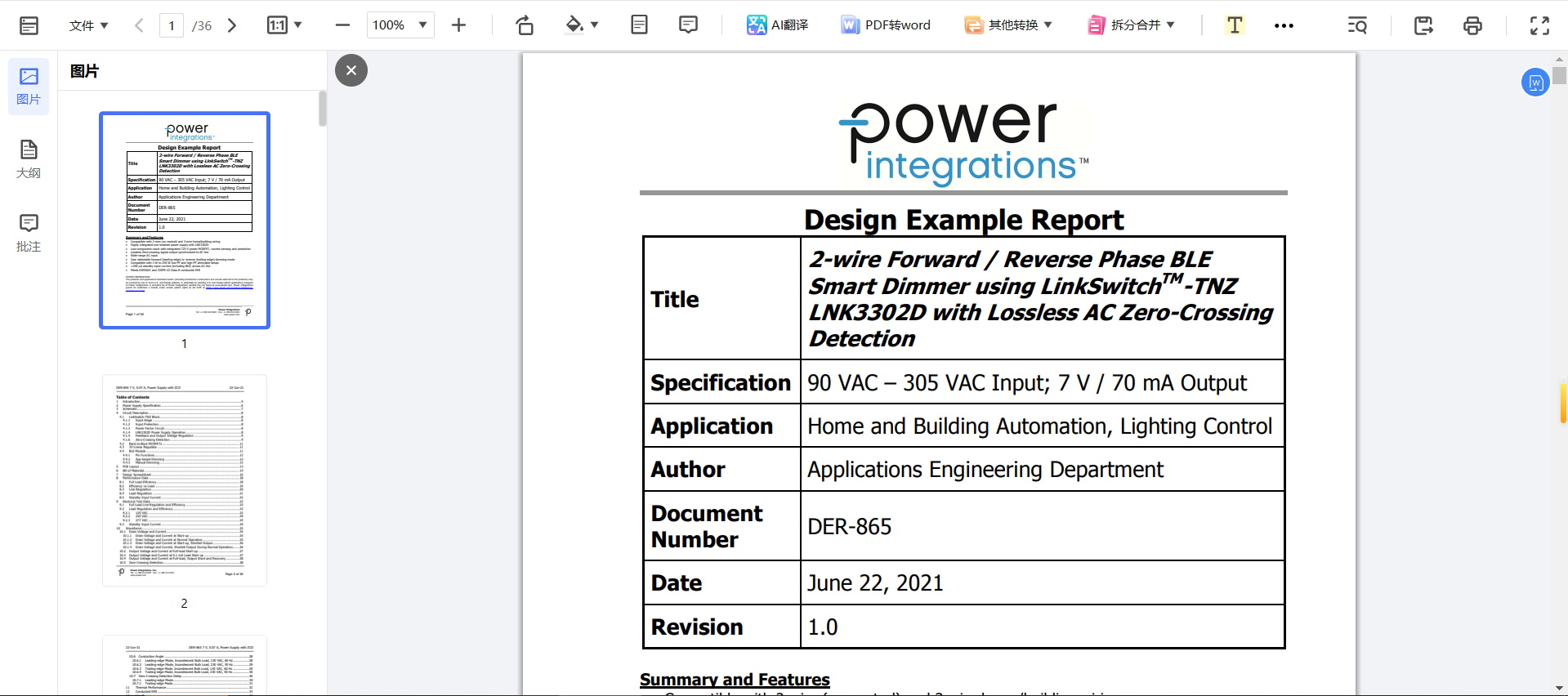
Task: Add a comment annotation icon
Action: [x=688, y=25]
